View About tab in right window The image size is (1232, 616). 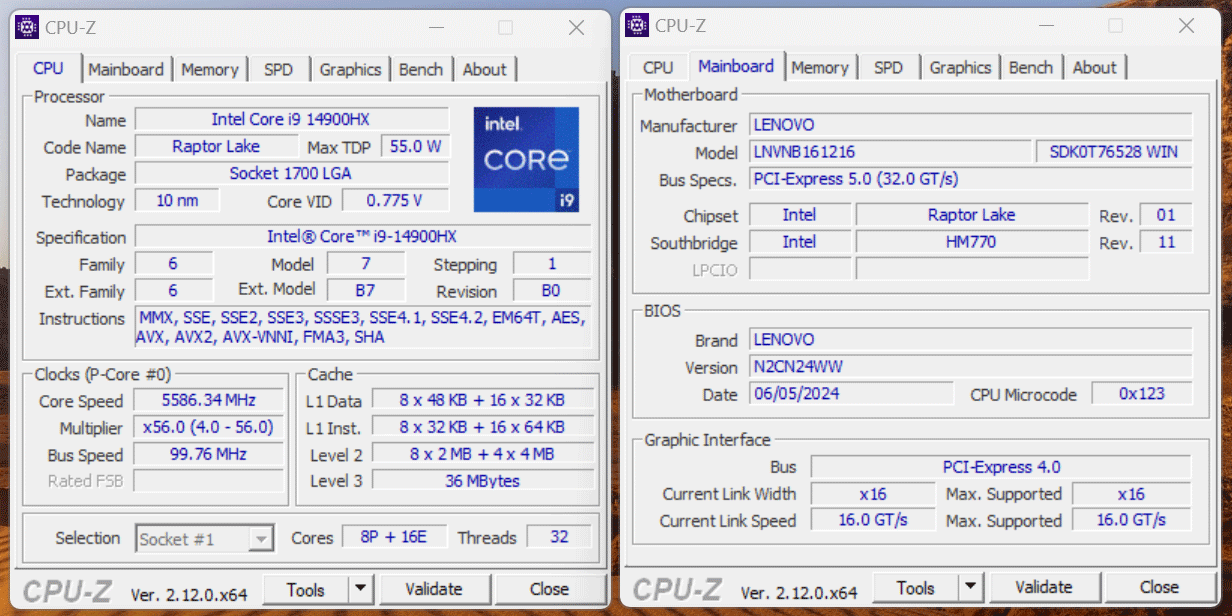[x=1094, y=67]
